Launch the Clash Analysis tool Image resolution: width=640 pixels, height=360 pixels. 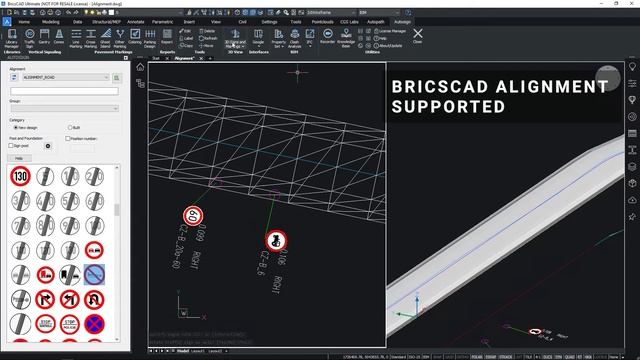(x=294, y=38)
